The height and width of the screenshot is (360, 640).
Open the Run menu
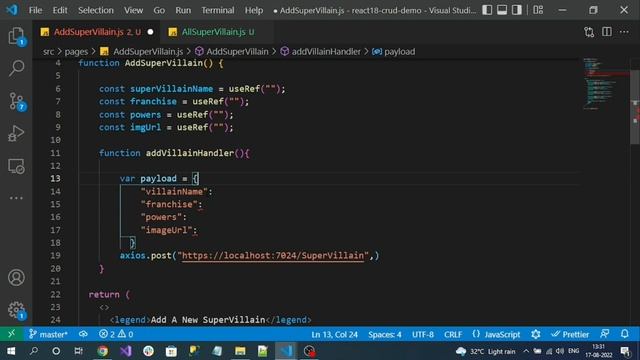point(183,10)
